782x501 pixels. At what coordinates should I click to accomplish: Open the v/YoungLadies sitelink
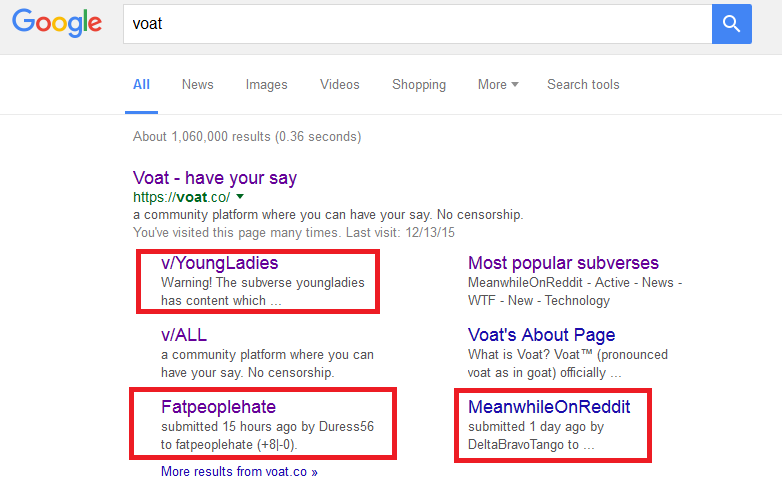(x=219, y=264)
